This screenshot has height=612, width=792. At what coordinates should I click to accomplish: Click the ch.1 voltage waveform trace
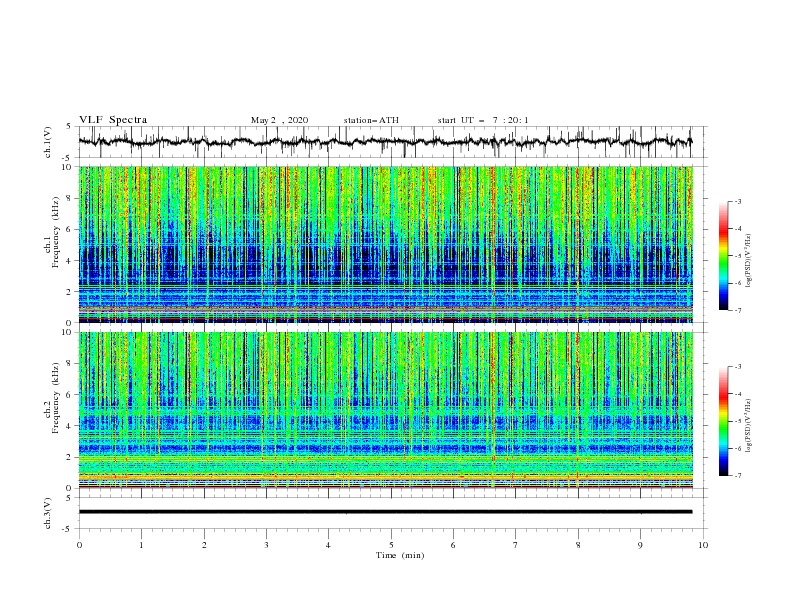[x=385, y=142]
